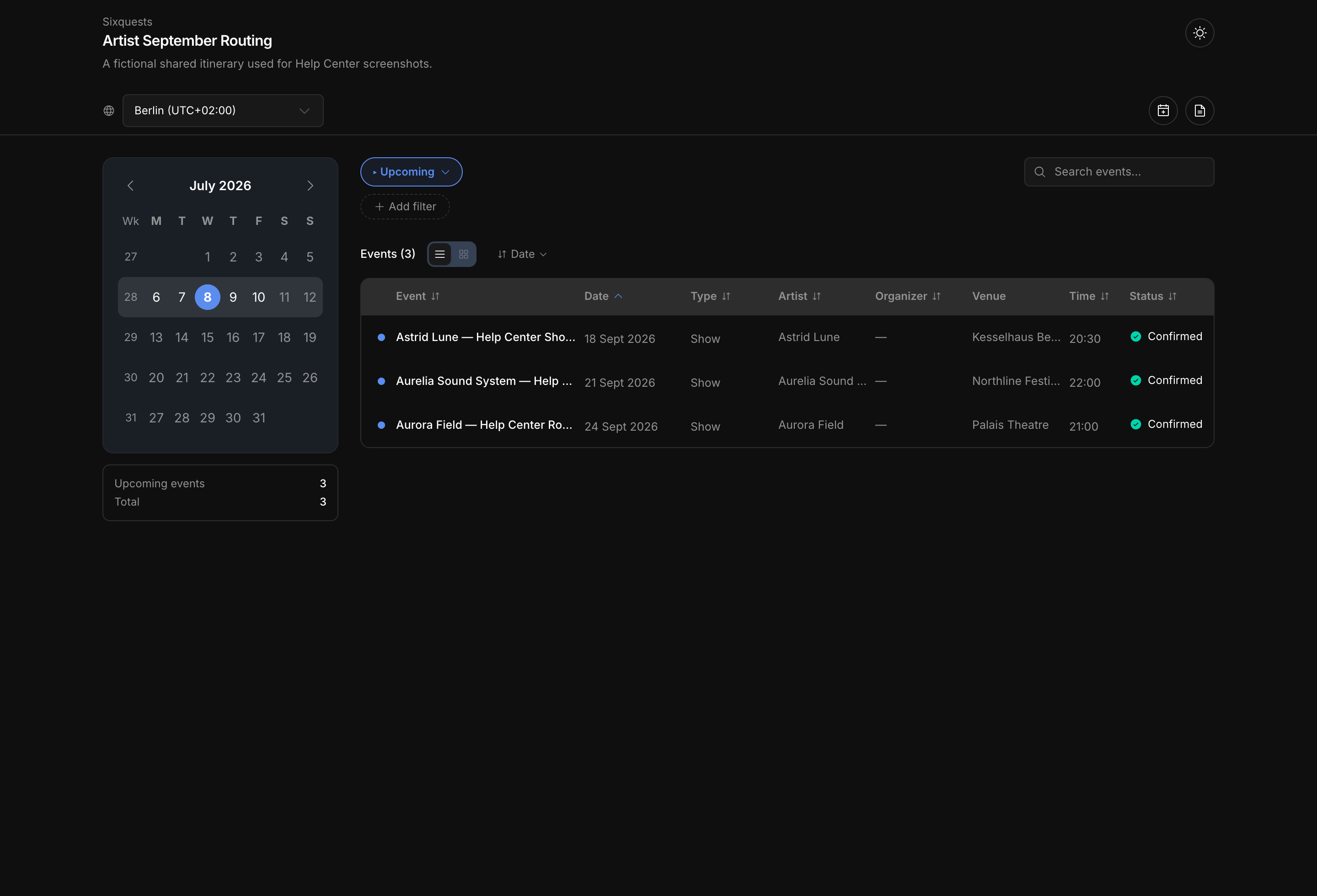1317x896 pixels.
Task: Switch to list view of events
Action: pyautogui.click(x=440, y=254)
